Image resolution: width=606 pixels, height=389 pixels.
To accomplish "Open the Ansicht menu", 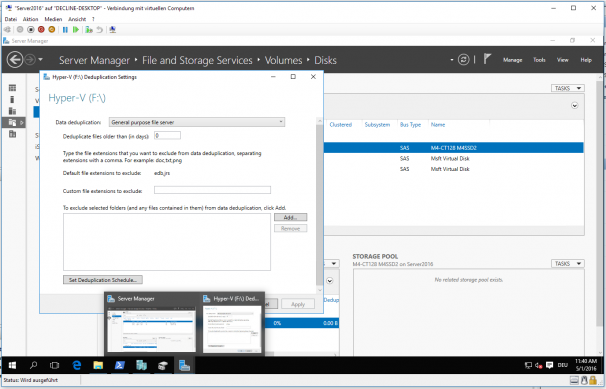I will click(x=77, y=19).
